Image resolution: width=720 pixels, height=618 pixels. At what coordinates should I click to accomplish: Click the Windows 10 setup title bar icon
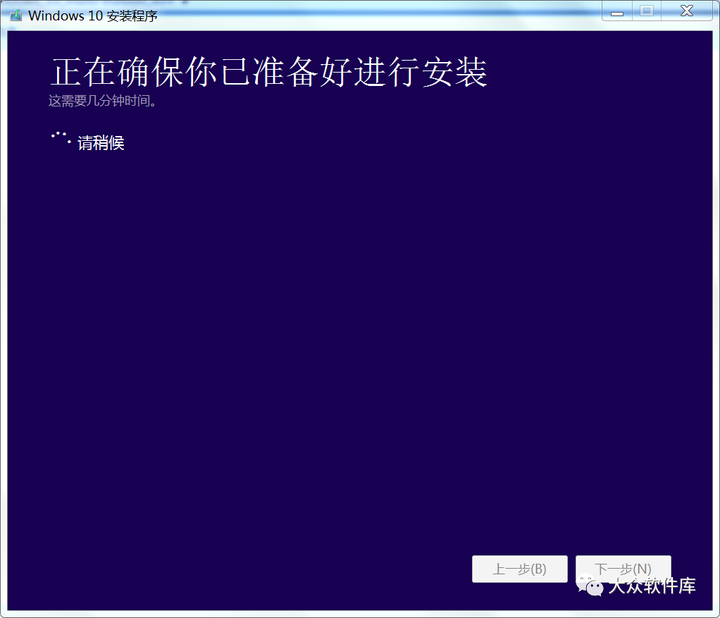[x=16, y=16]
